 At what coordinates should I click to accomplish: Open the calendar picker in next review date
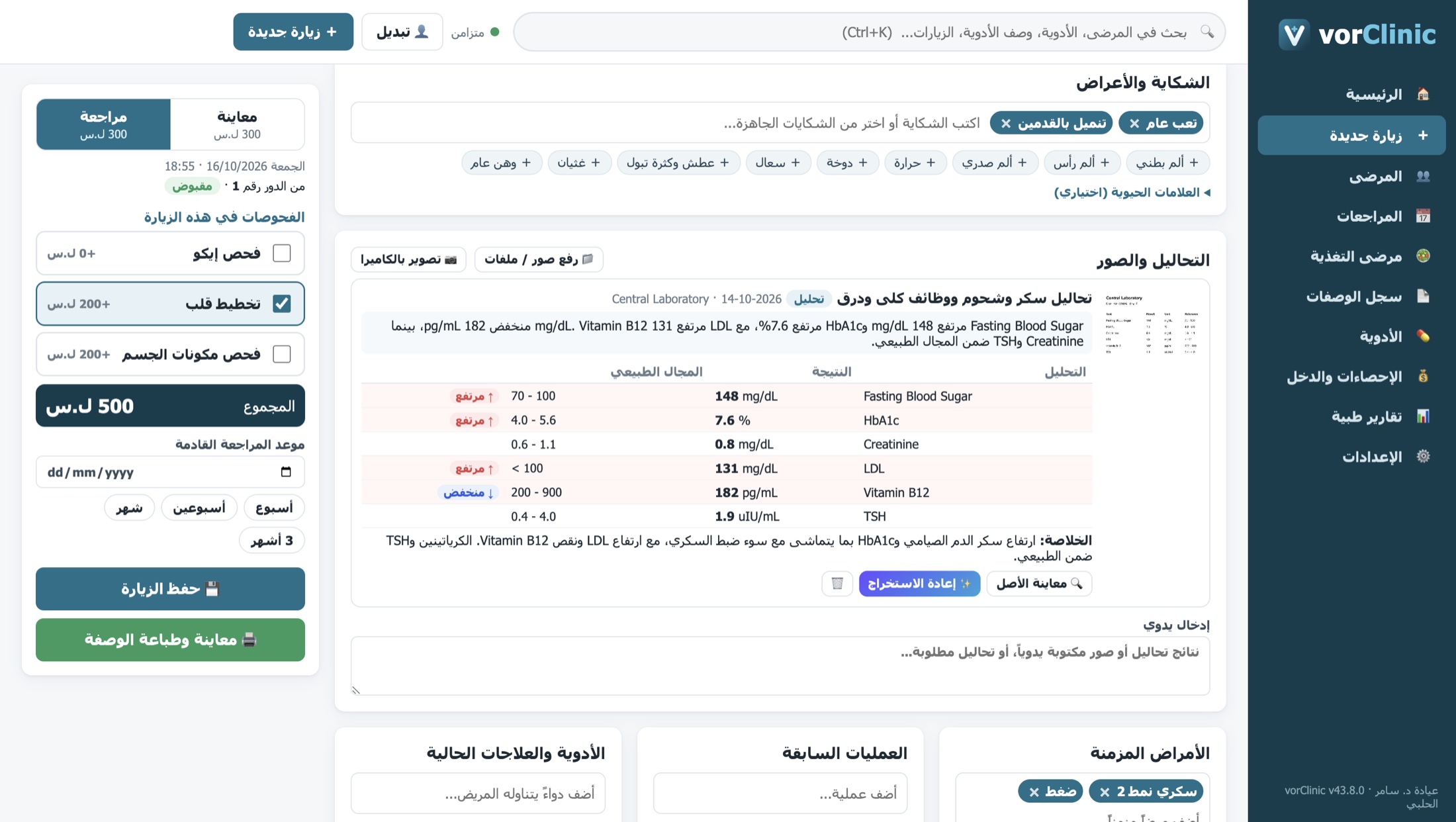coord(286,472)
